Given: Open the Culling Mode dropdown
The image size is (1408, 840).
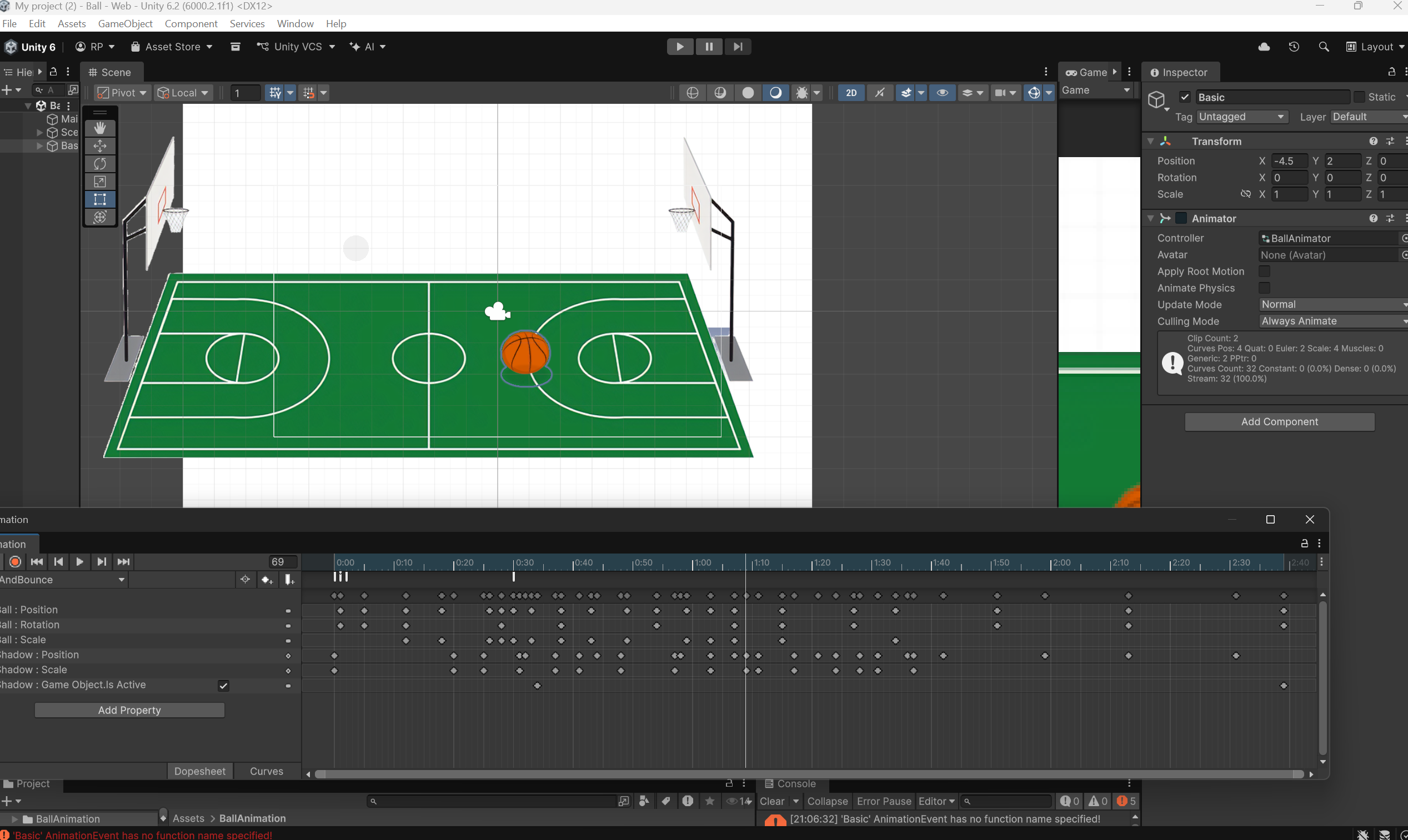Looking at the screenshot, I should pyautogui.click(x=1333, y=321).
